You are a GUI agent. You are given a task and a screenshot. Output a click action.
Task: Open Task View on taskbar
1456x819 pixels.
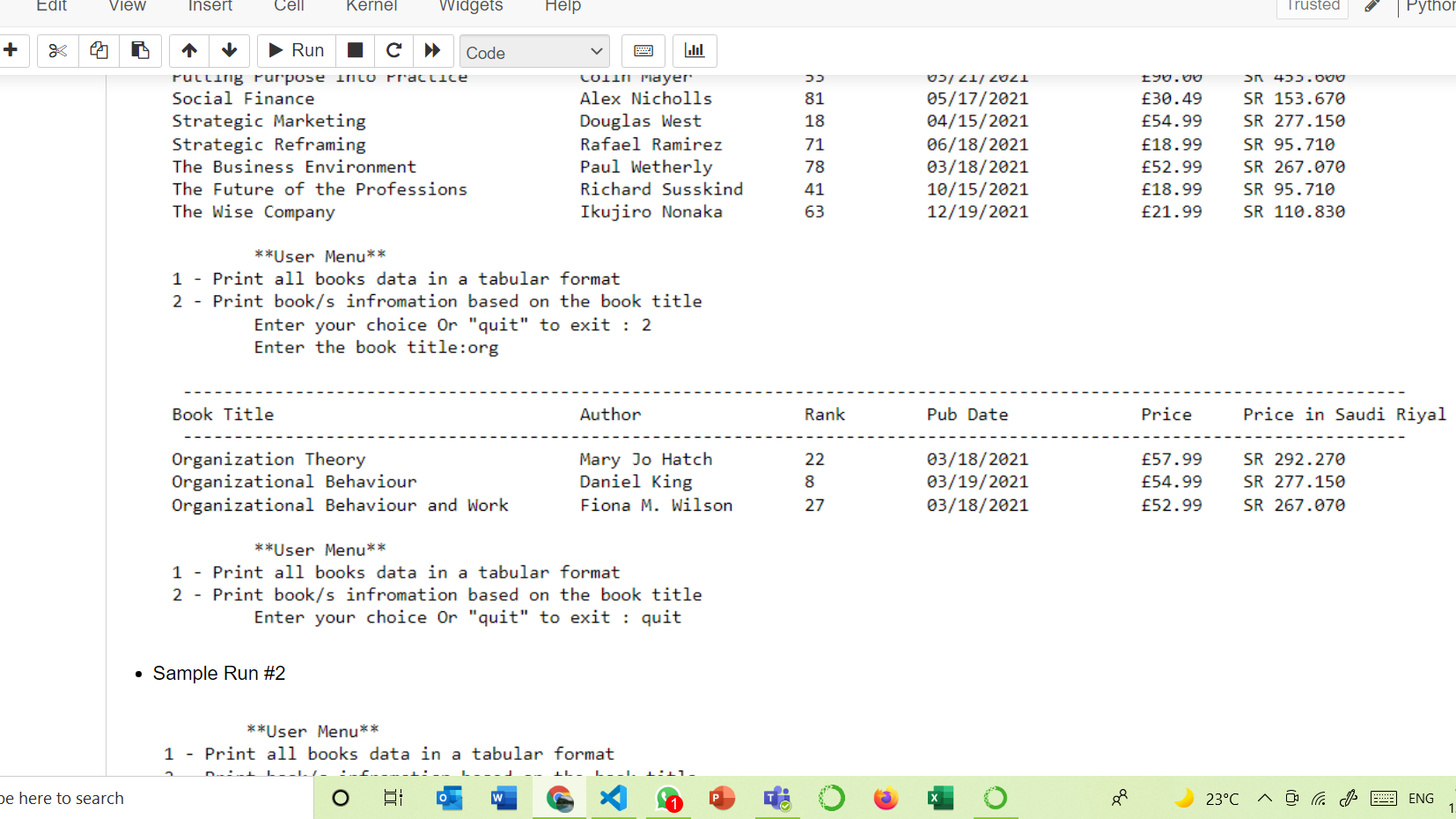393,798
